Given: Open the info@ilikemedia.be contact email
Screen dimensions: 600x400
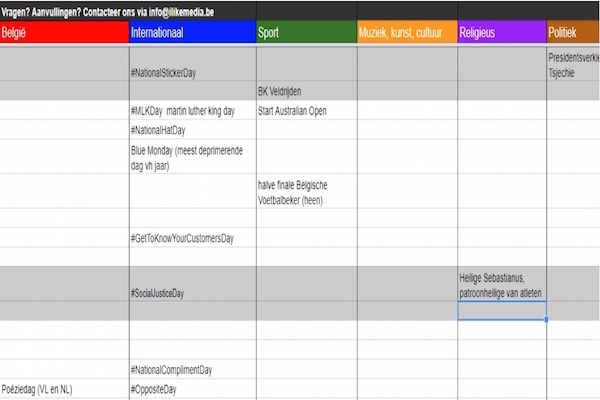Looking at the screenshot, I should 181,12.
